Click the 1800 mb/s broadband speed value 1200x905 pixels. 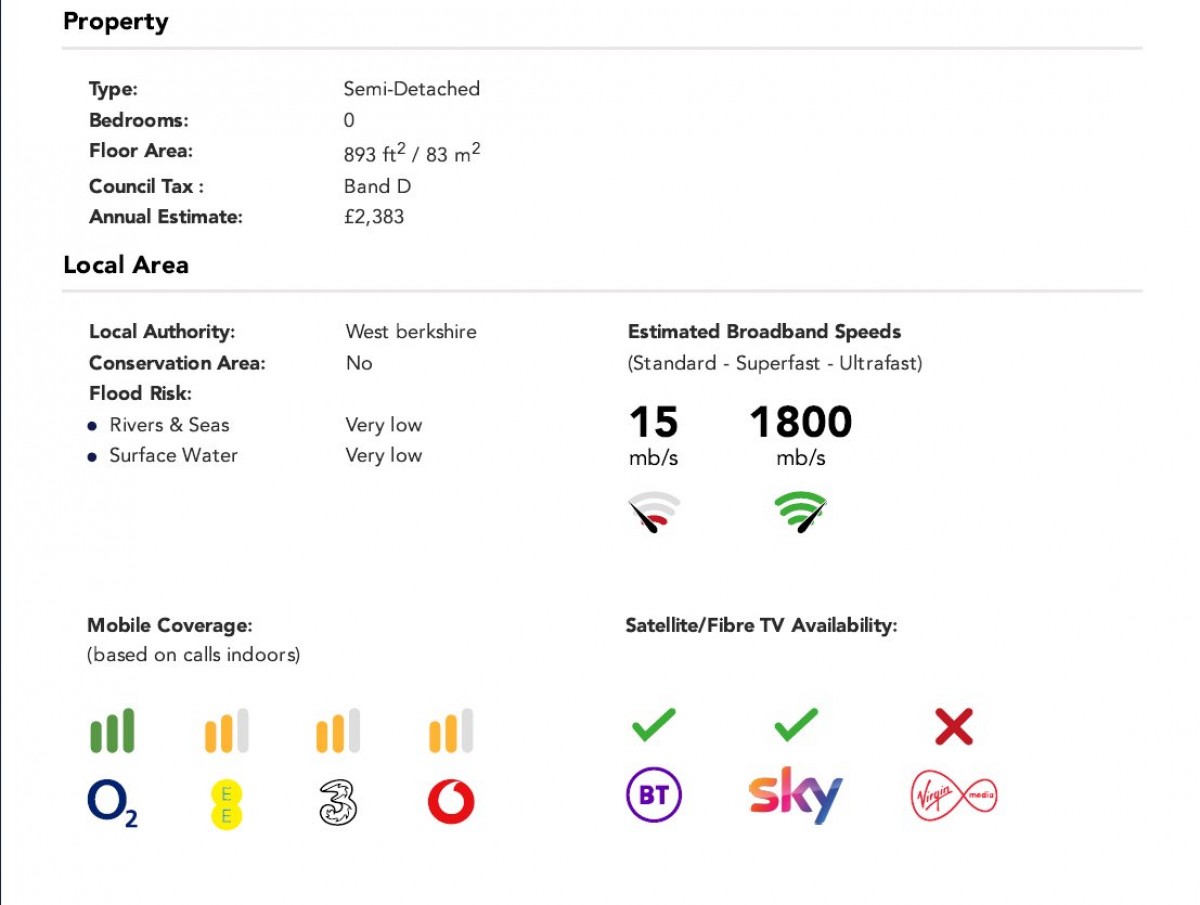pyautogui.click(x=800, y=423)
